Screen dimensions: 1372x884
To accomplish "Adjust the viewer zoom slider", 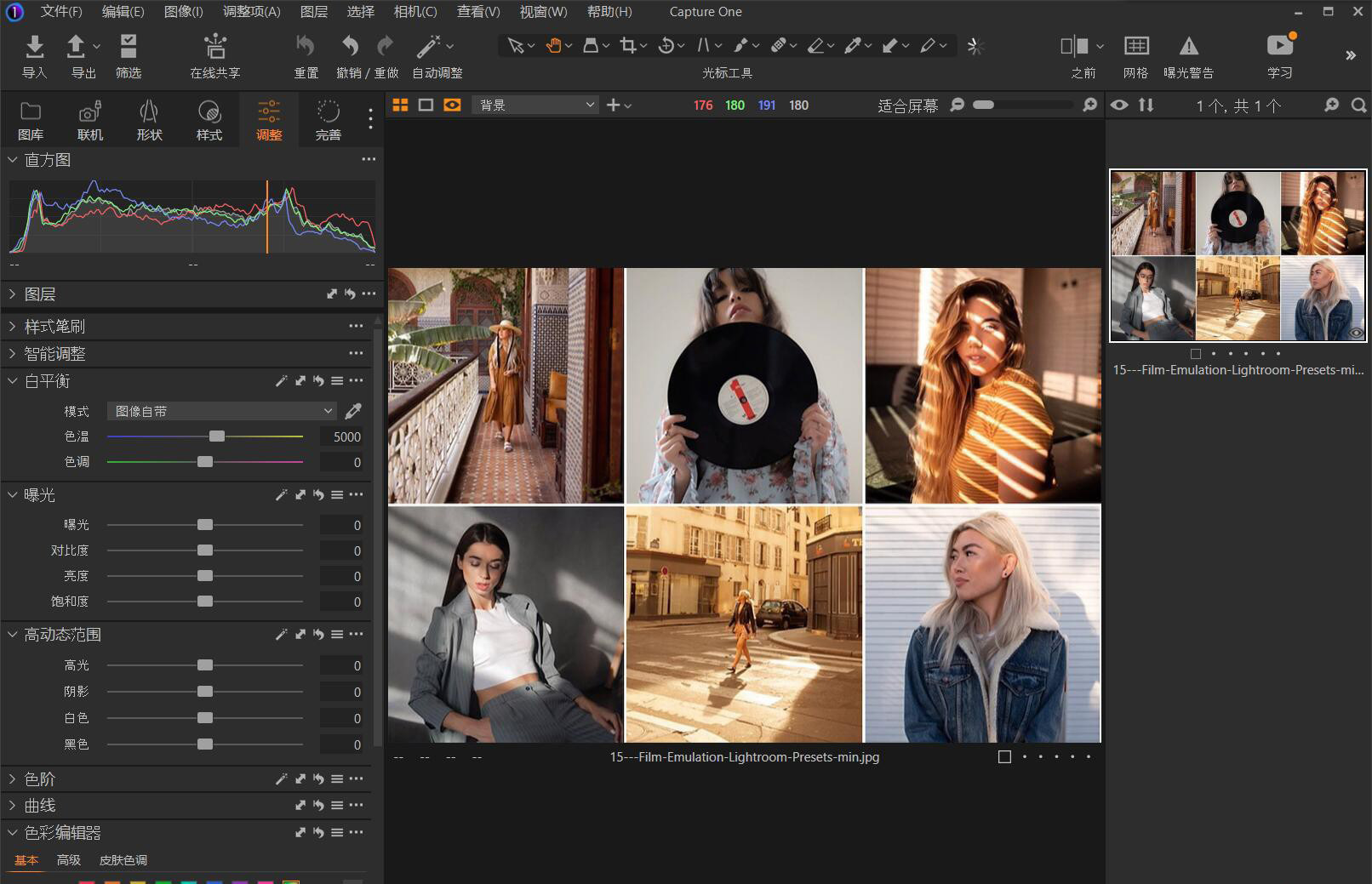I will click(x=983, y=105).
